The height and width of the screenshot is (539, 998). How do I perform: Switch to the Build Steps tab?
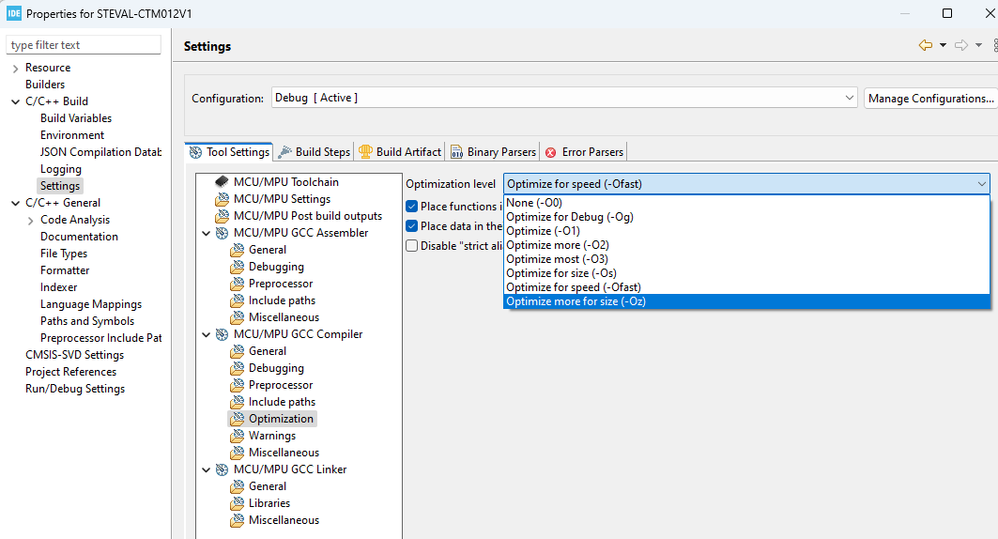click(x=314, y=152)
